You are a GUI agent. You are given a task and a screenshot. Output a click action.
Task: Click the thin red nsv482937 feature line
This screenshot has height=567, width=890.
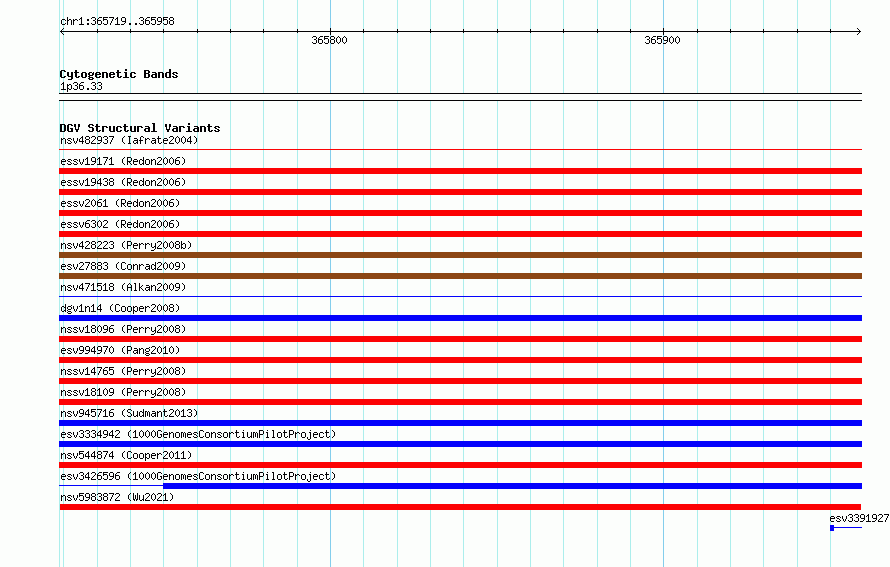460,149
